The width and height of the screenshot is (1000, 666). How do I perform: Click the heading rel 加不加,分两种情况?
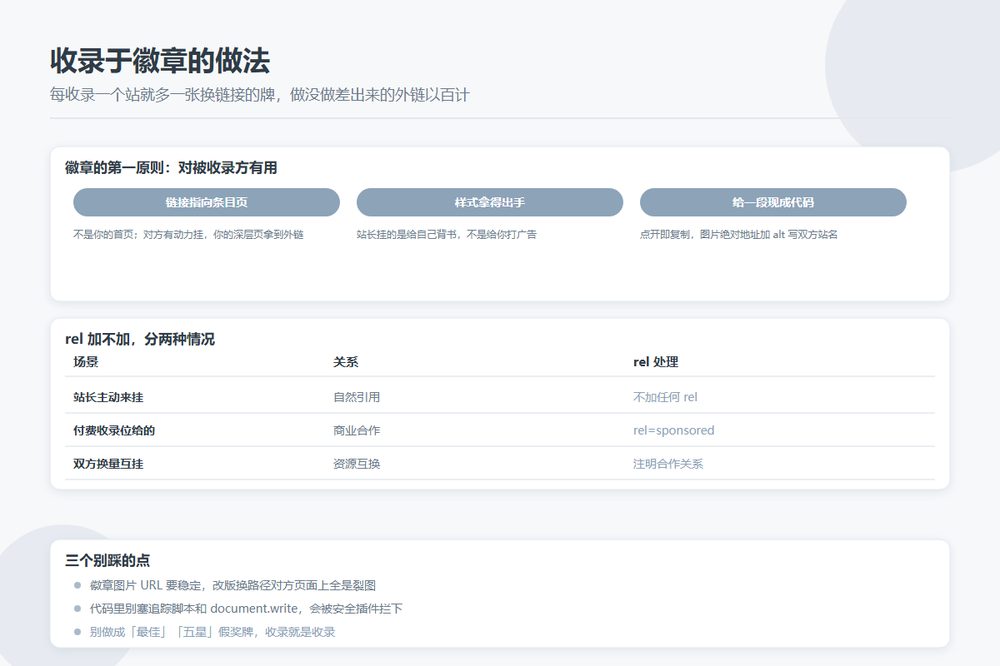[140, 339]
